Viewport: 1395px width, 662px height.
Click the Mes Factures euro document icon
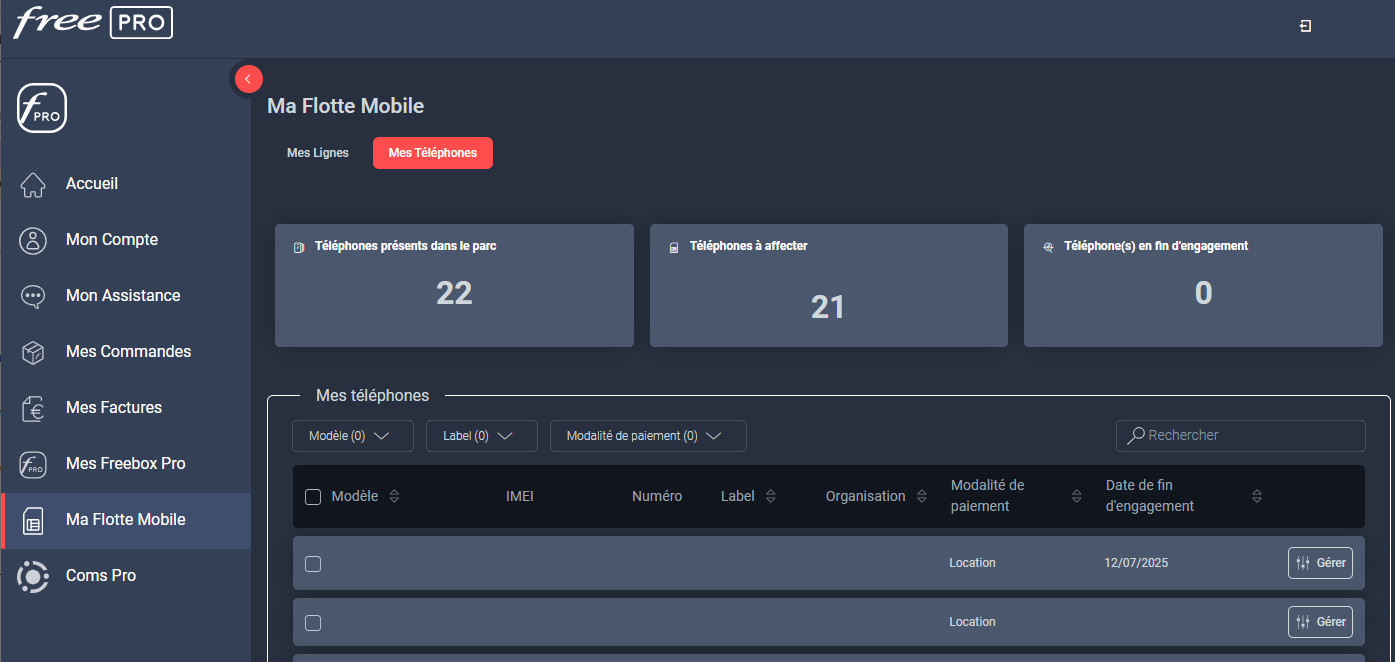(x=33, y=408)
